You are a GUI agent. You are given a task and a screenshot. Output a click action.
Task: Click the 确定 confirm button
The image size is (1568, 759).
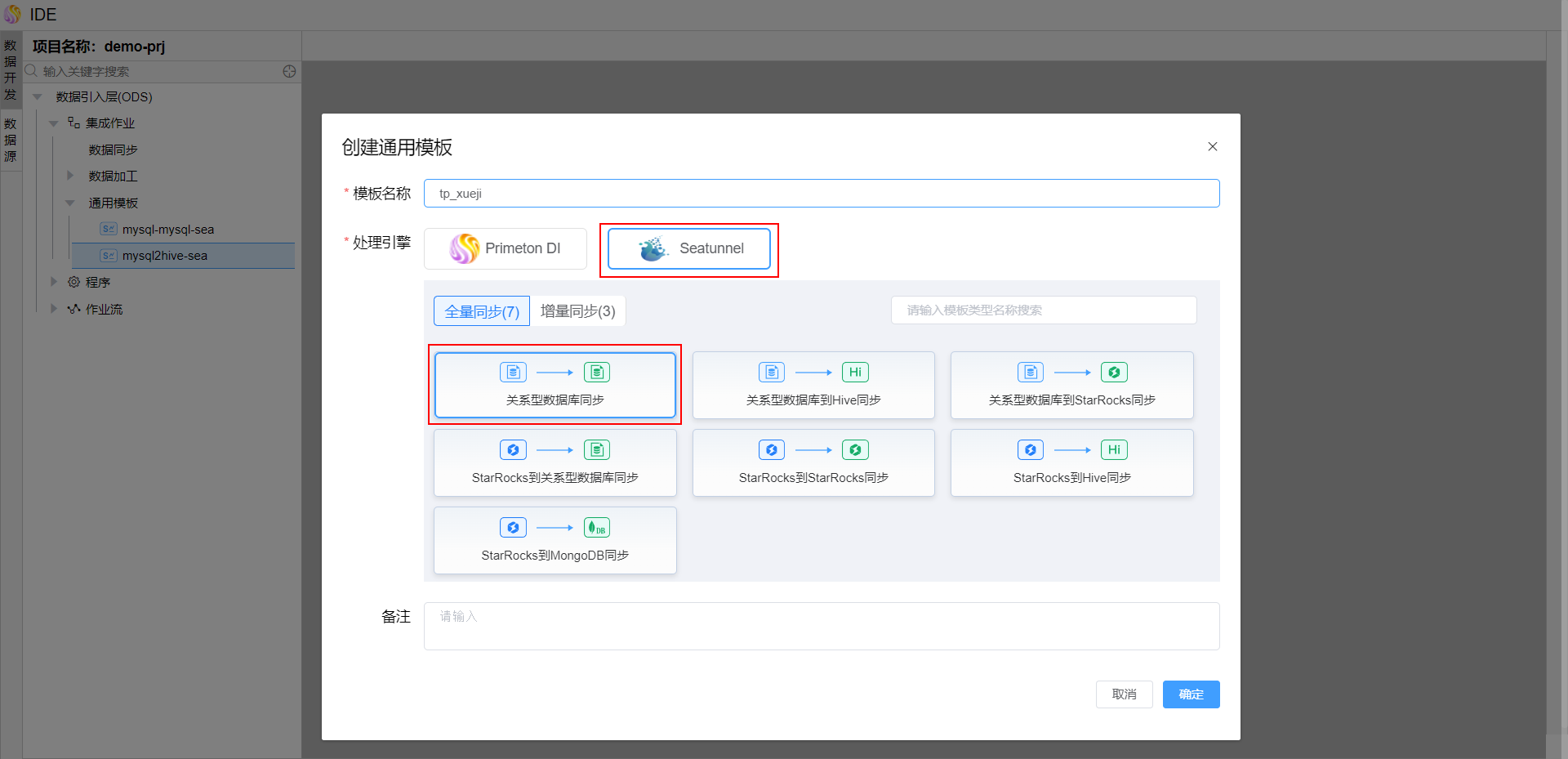point(1192,694)
